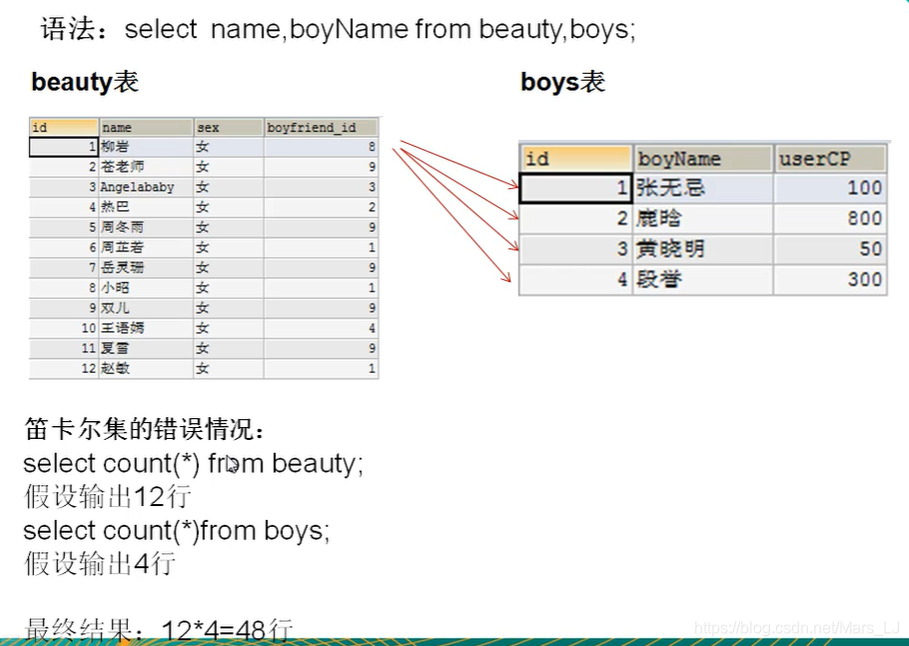Click boyfriend_id value 8 in 柳岩 row
The image size is (909, 646).
(321, 147)
